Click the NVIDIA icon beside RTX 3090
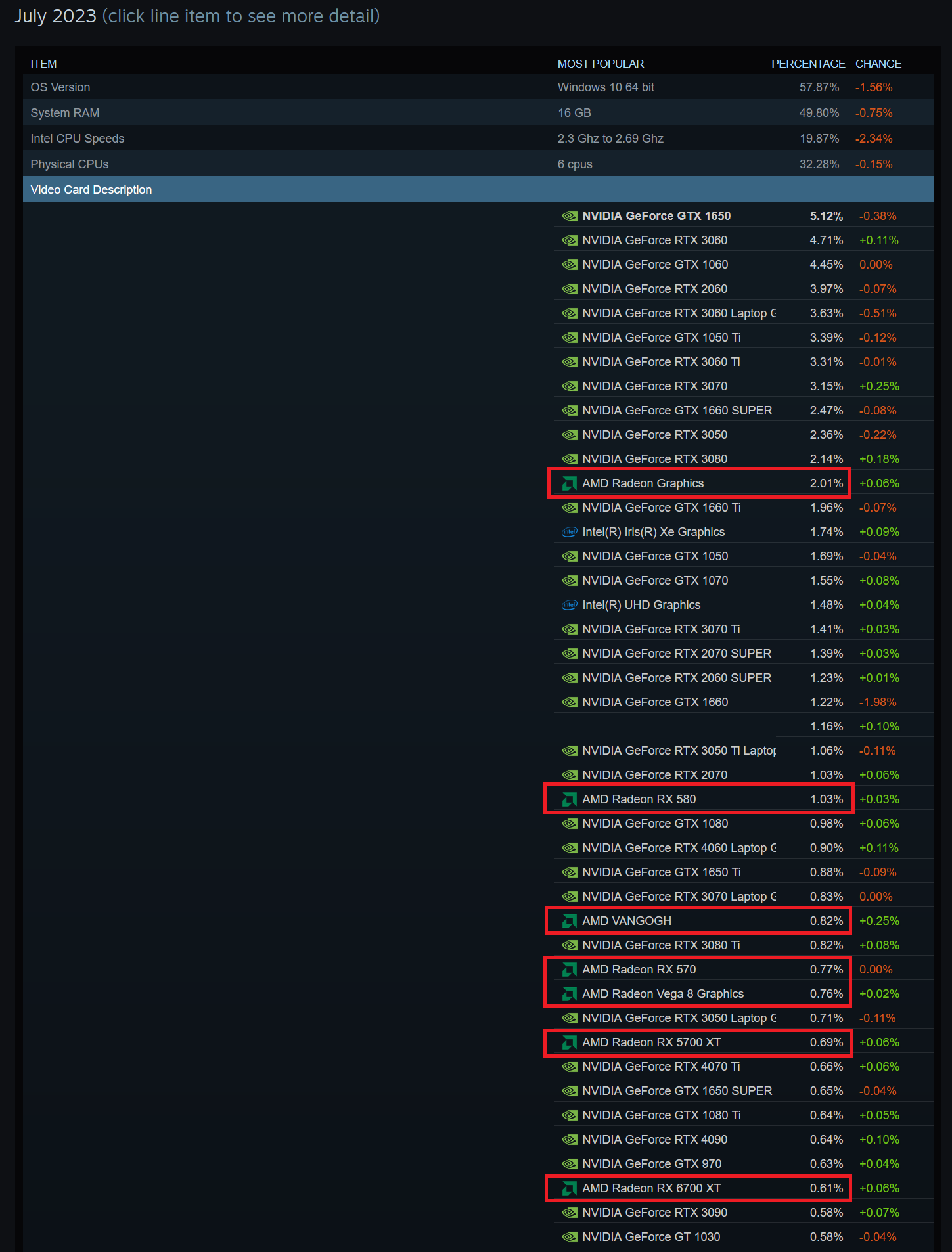The height and width of the screenshot is (1252, 952). pos(570,1213)
